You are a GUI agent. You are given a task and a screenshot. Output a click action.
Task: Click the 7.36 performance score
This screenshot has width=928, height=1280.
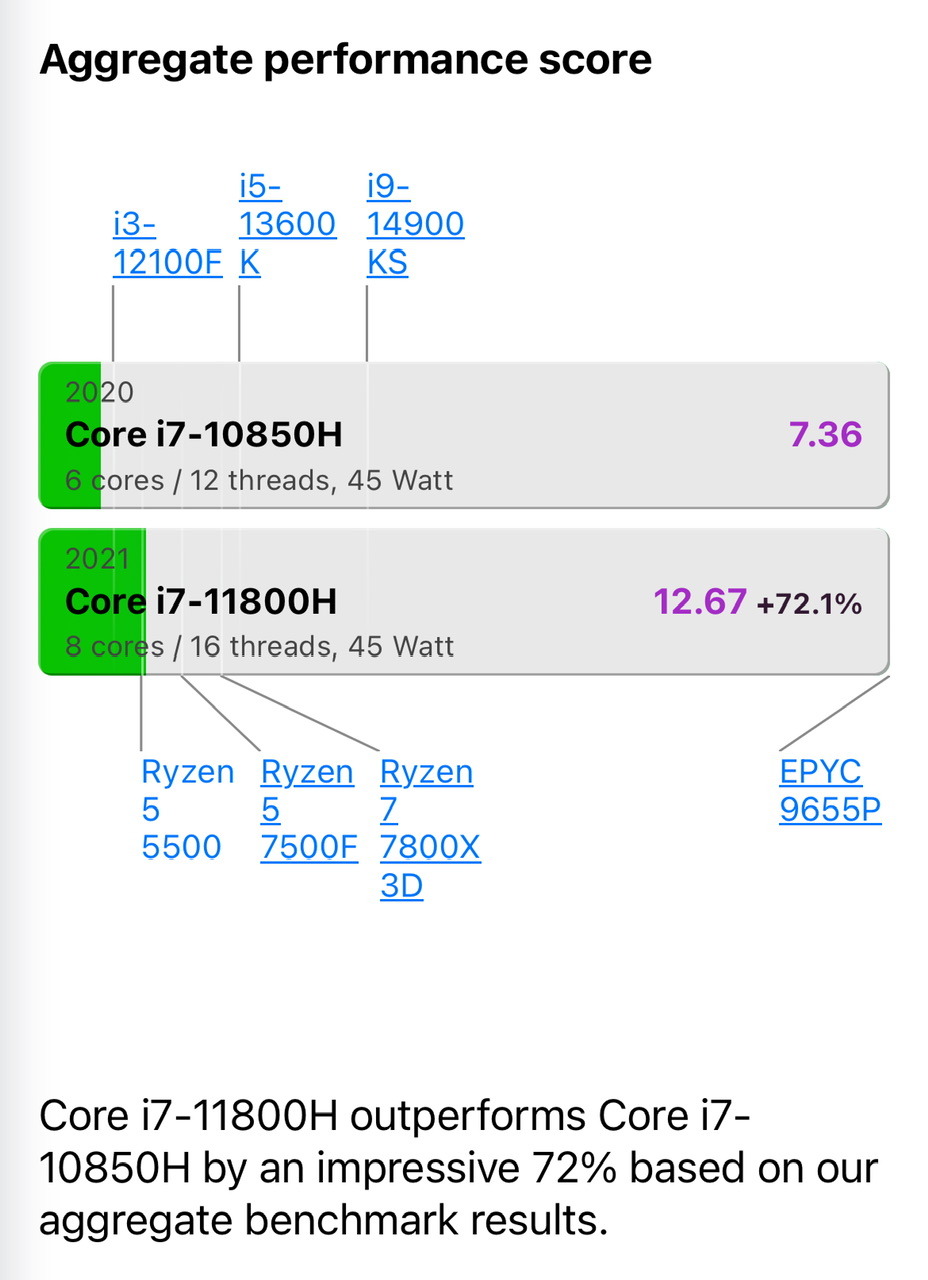coord(825,435)
